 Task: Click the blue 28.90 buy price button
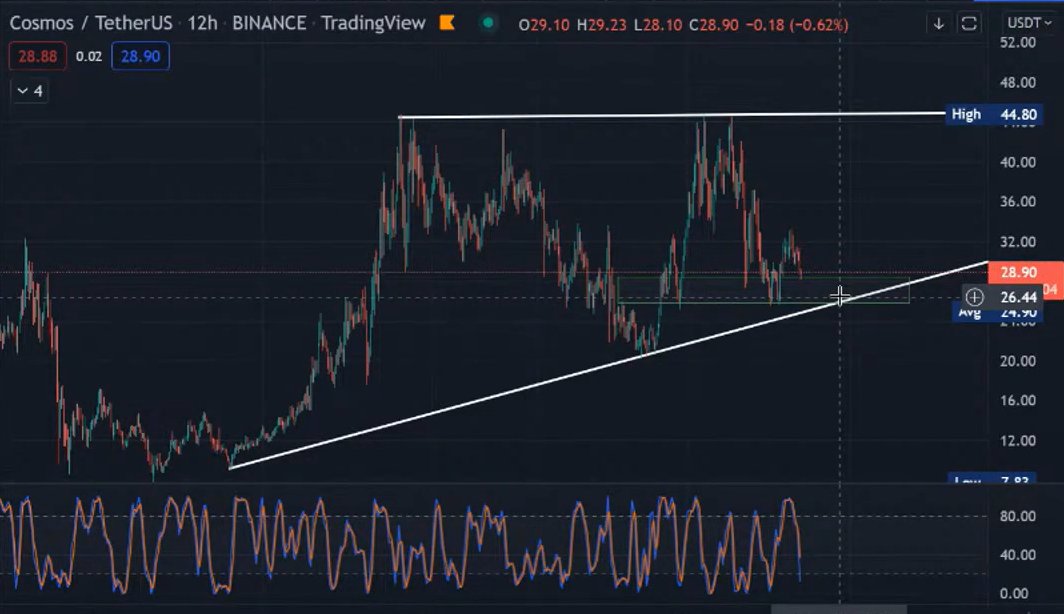click(x=140, y=57)
